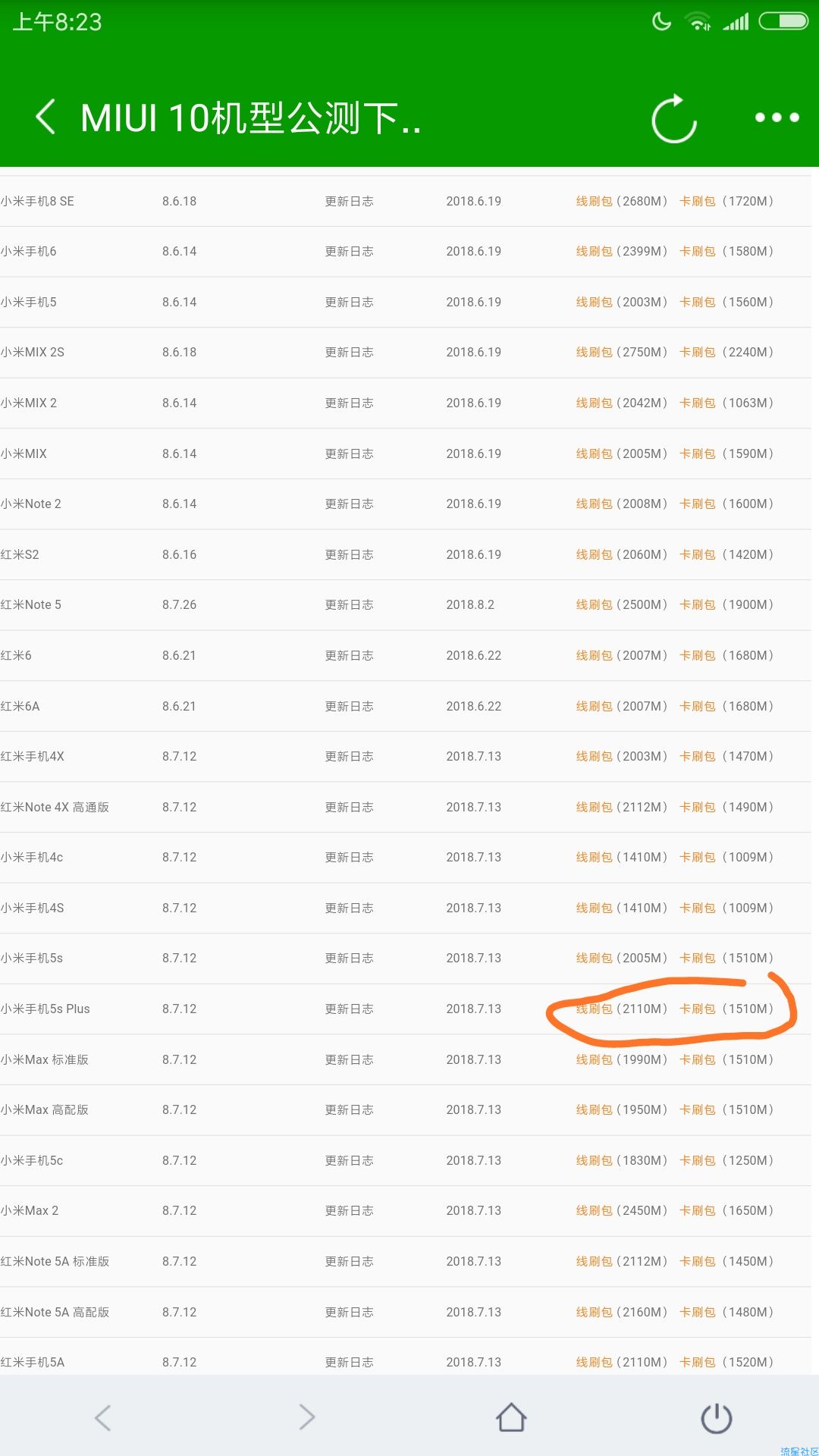Image resolution: width=819 pixels, height=1456 pixels.
Task: Download 线刷包 (2110M) for 小米手机5s Plus
Action: coord(595,1009)
